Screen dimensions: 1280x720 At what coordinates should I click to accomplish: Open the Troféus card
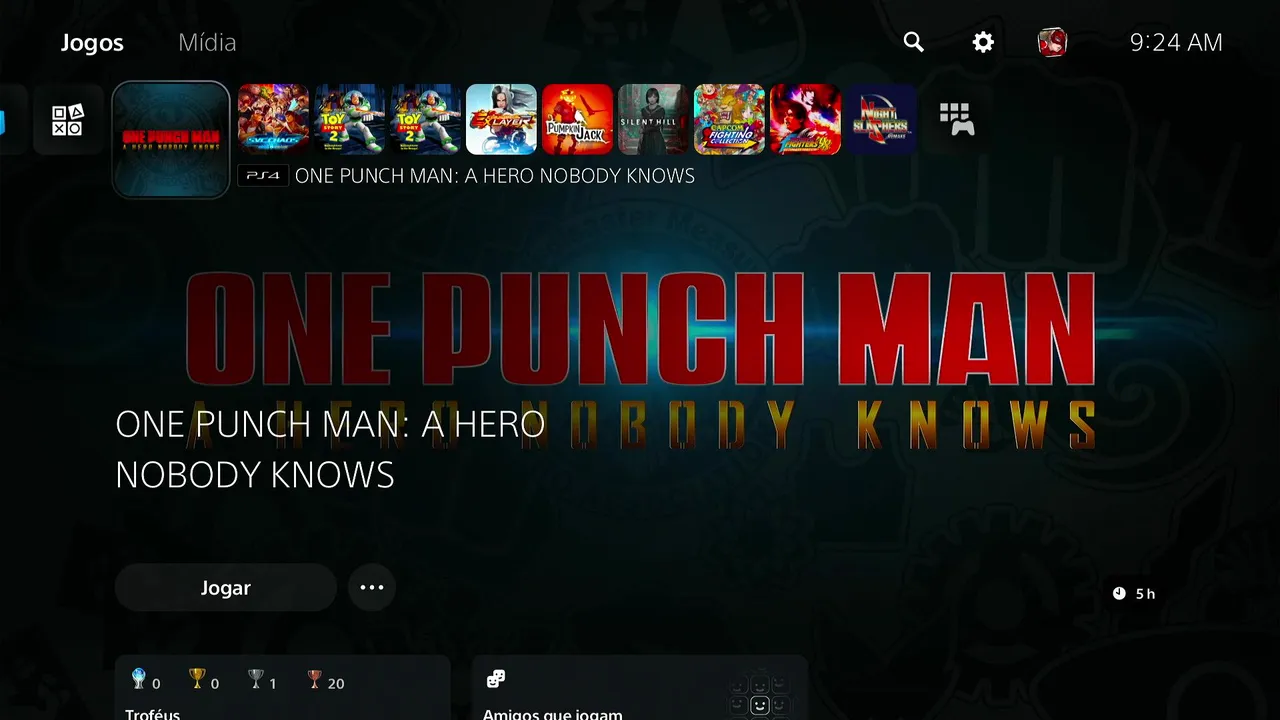[283, 688]
